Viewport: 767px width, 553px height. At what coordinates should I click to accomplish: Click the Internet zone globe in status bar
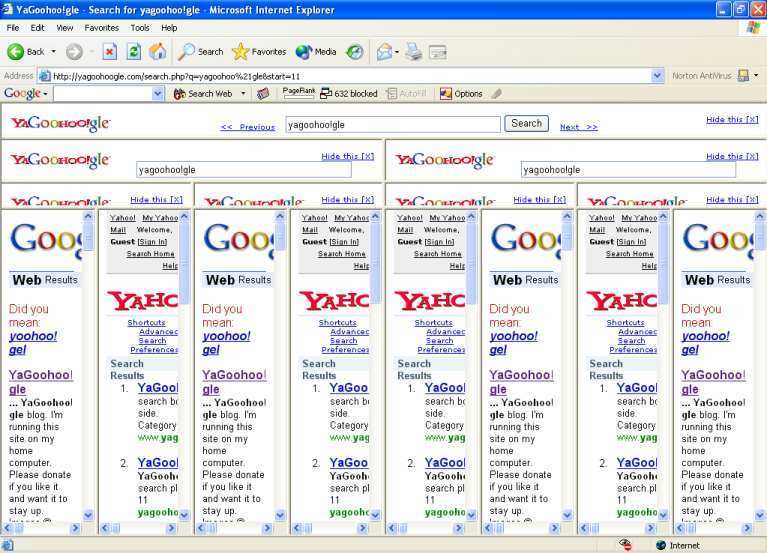[x=661, y=545]
